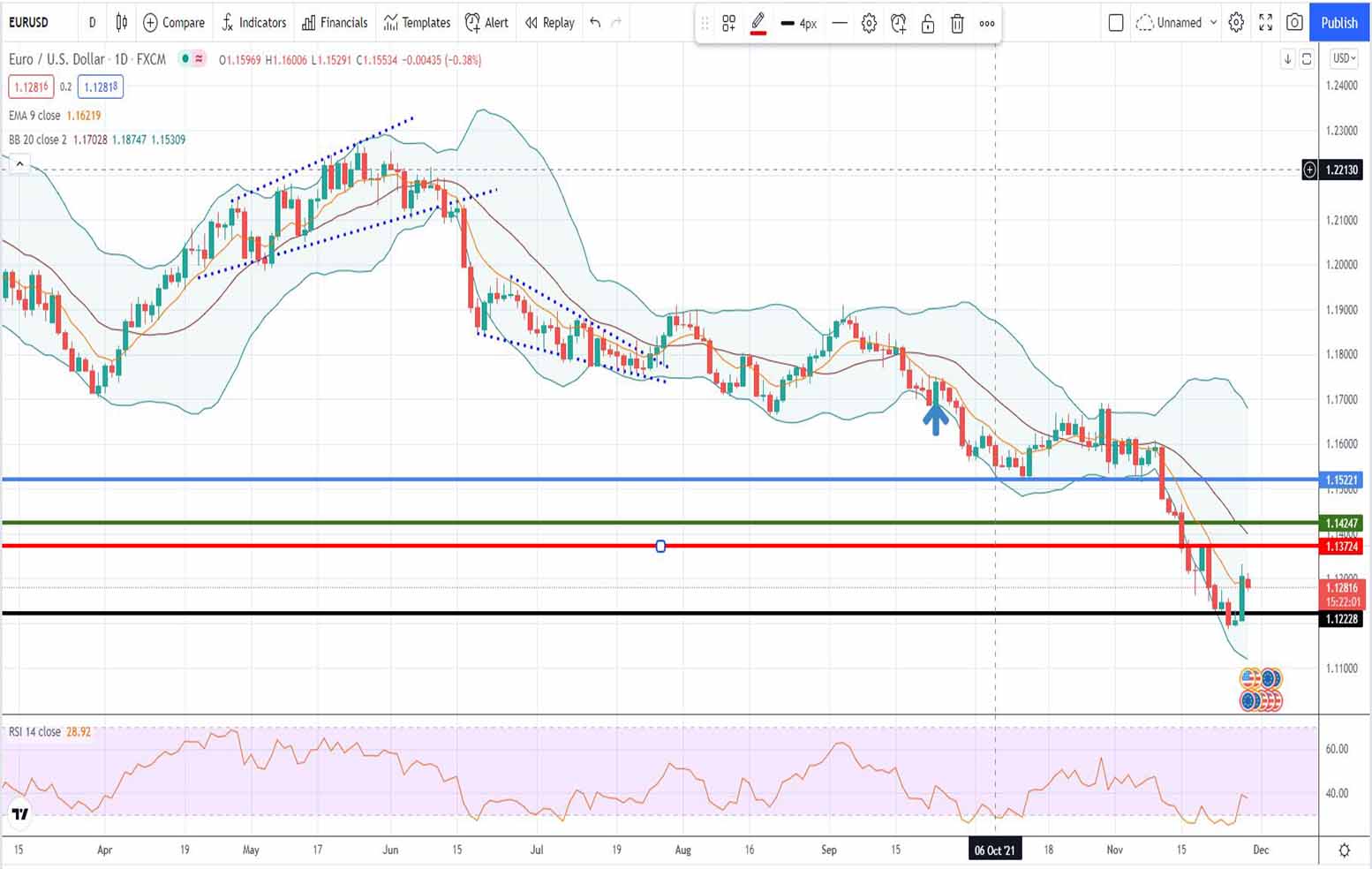Click the 06 Oct '21 date label
The image size is (1372, 869).
click(994, 850)
